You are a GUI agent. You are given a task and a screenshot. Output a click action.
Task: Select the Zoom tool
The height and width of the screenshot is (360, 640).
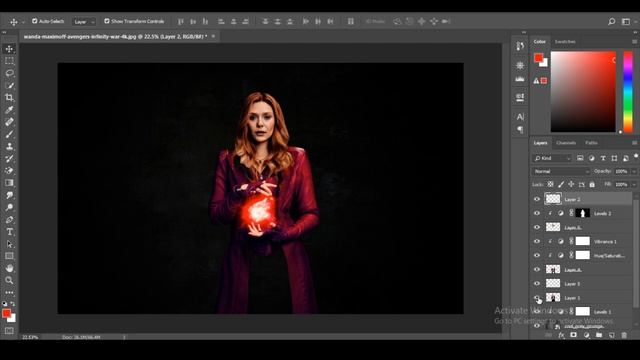[9, 280]
